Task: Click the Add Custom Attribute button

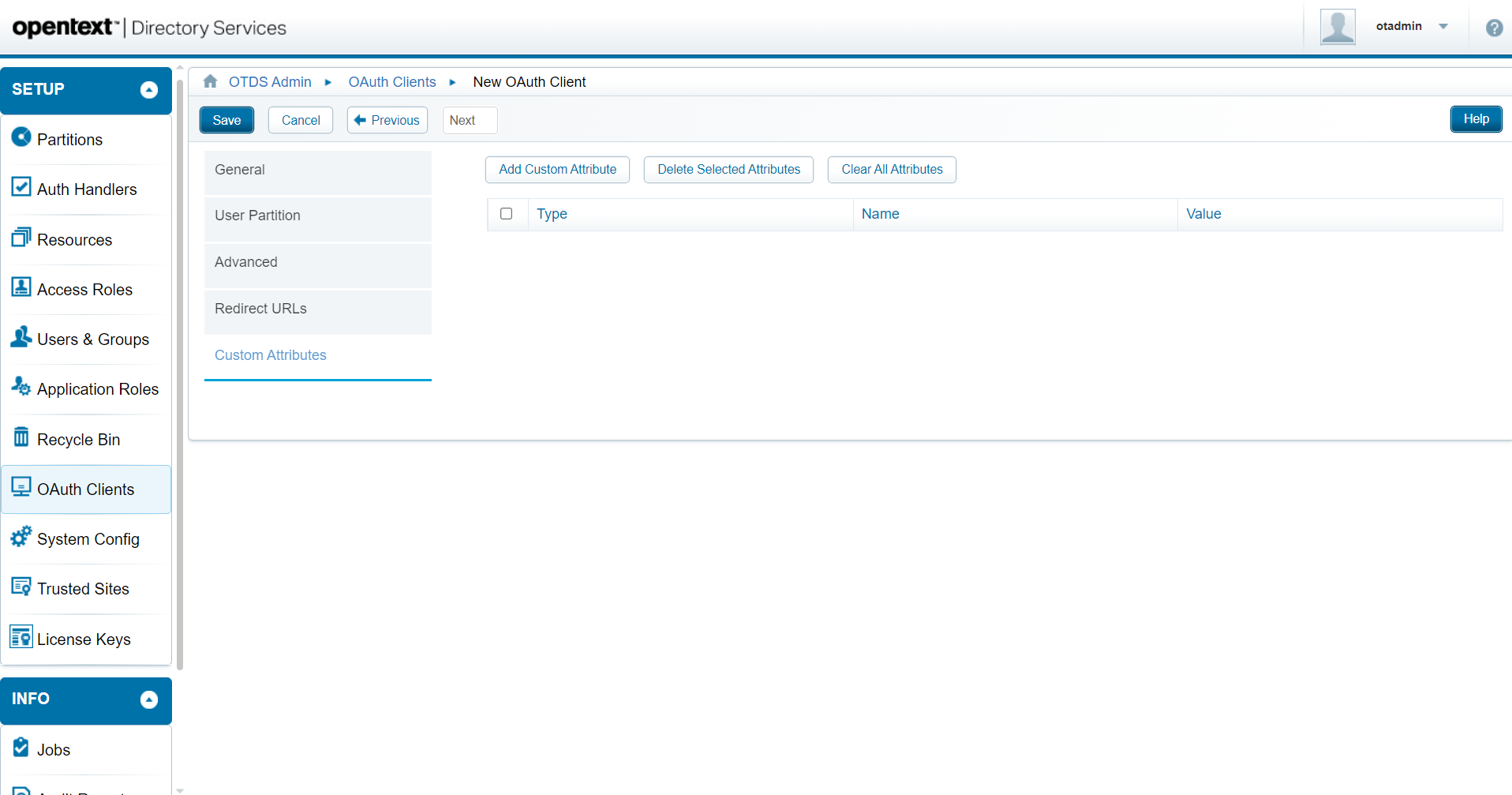Action: tap(557, 170)
